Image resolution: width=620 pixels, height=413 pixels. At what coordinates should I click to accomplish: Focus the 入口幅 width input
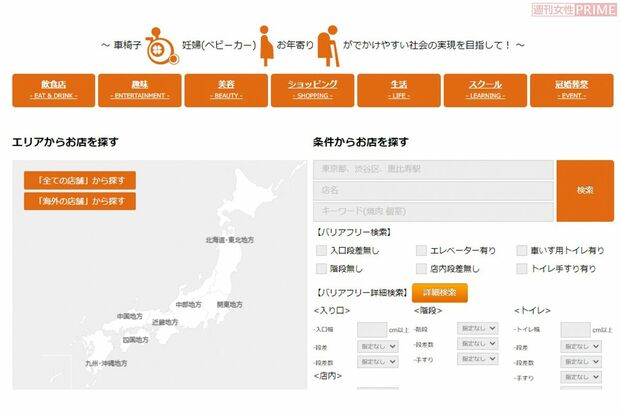click(372, 330)
